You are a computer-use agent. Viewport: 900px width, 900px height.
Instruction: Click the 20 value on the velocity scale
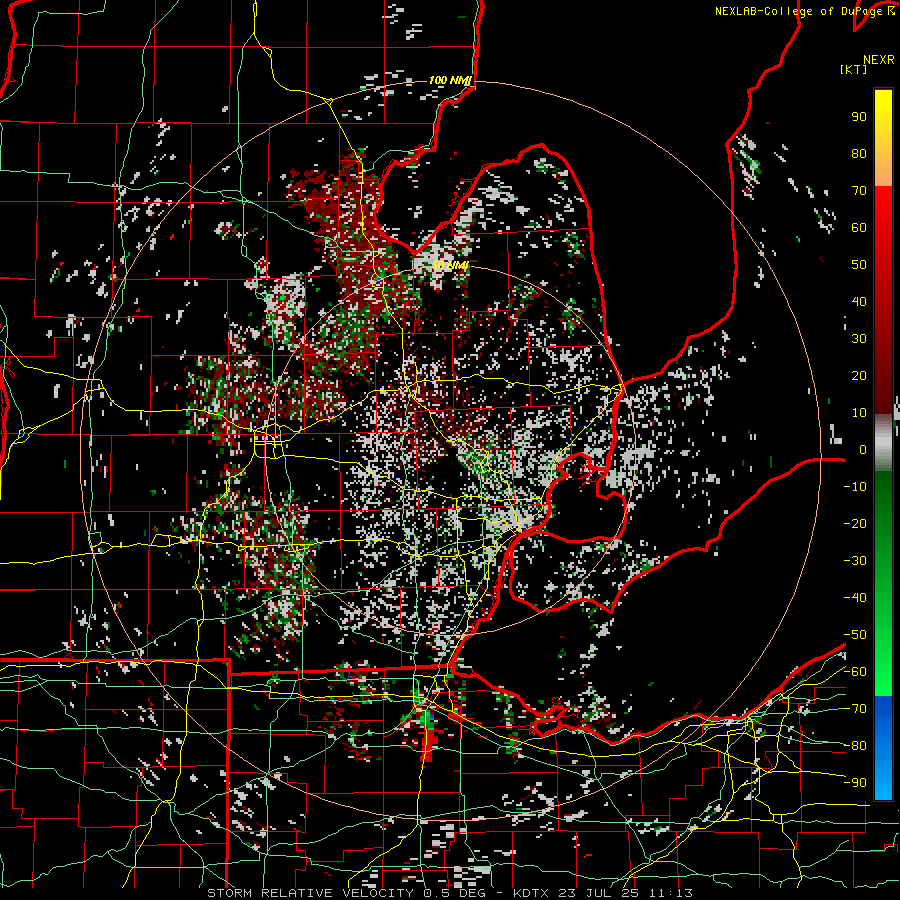coord(859,376)
